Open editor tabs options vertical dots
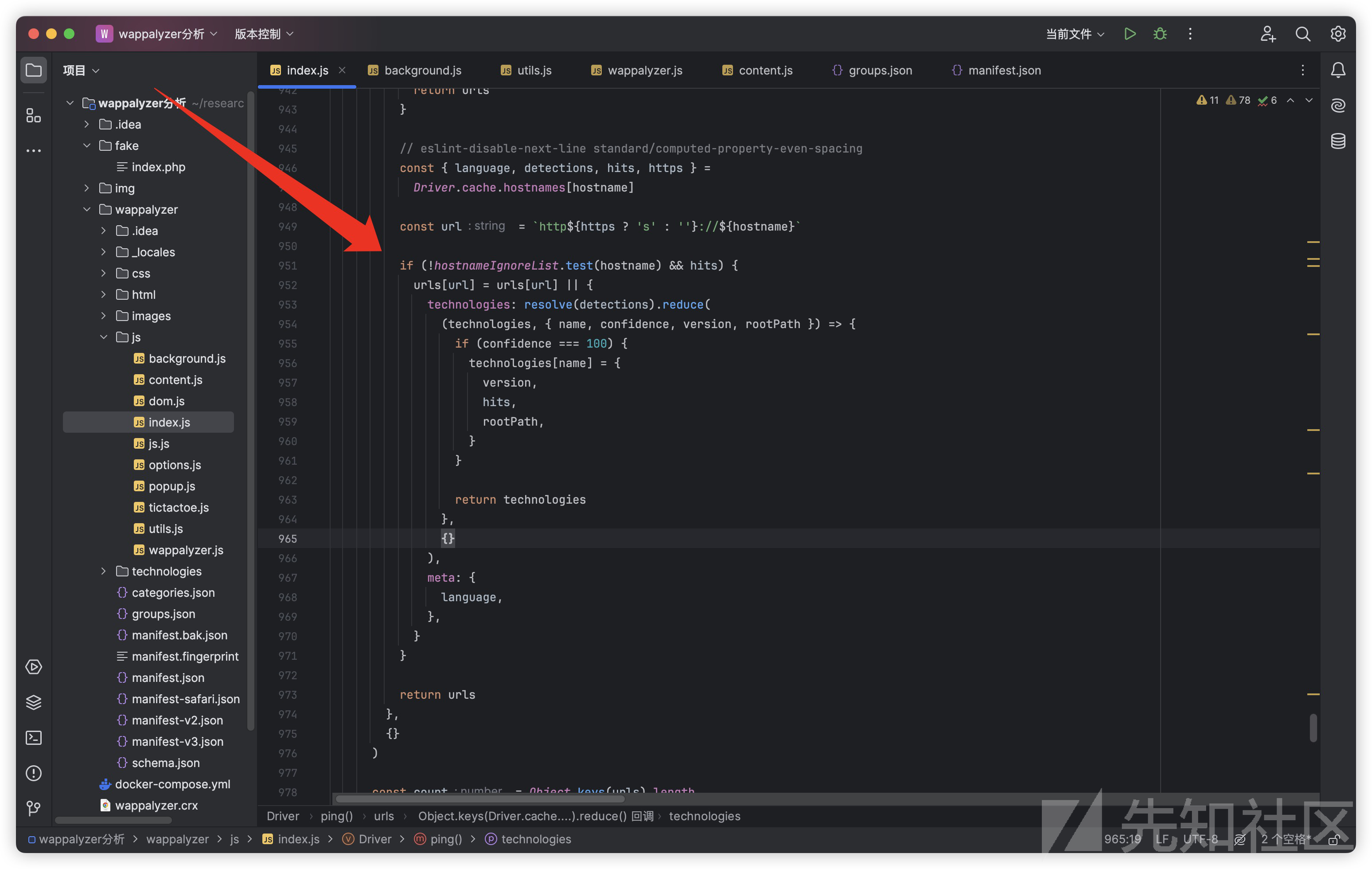Image resolution: width=1372 pixels, height=869 pixels. tap(1302, 70)
